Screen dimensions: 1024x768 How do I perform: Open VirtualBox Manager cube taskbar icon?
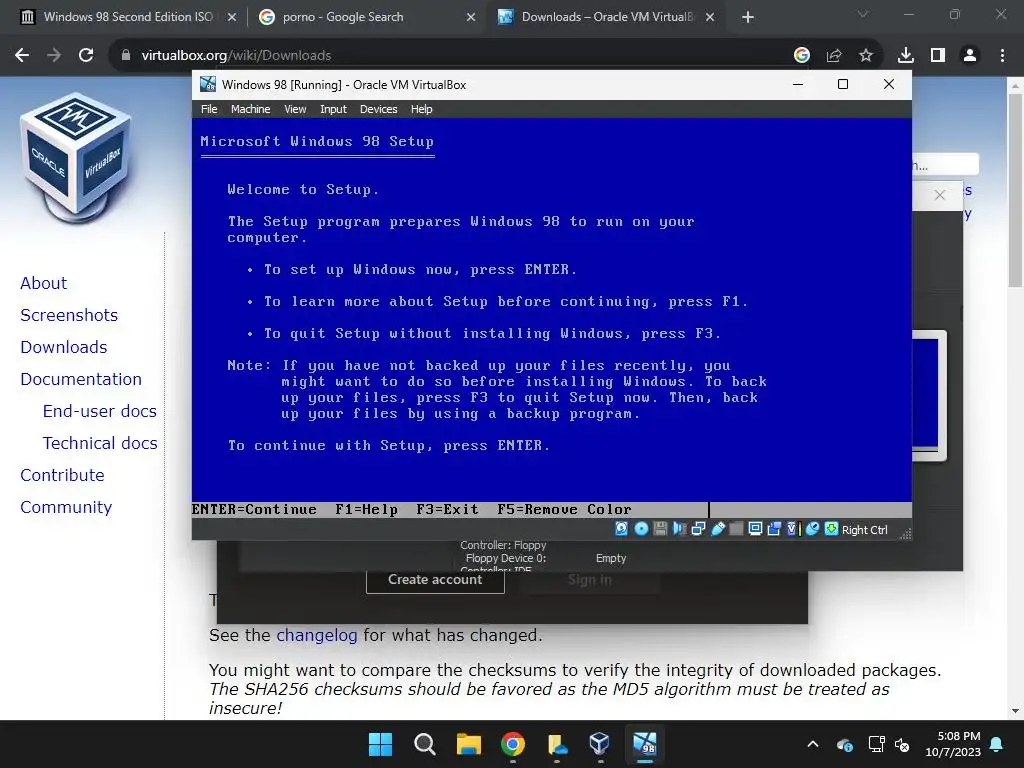tap(599, 744)
